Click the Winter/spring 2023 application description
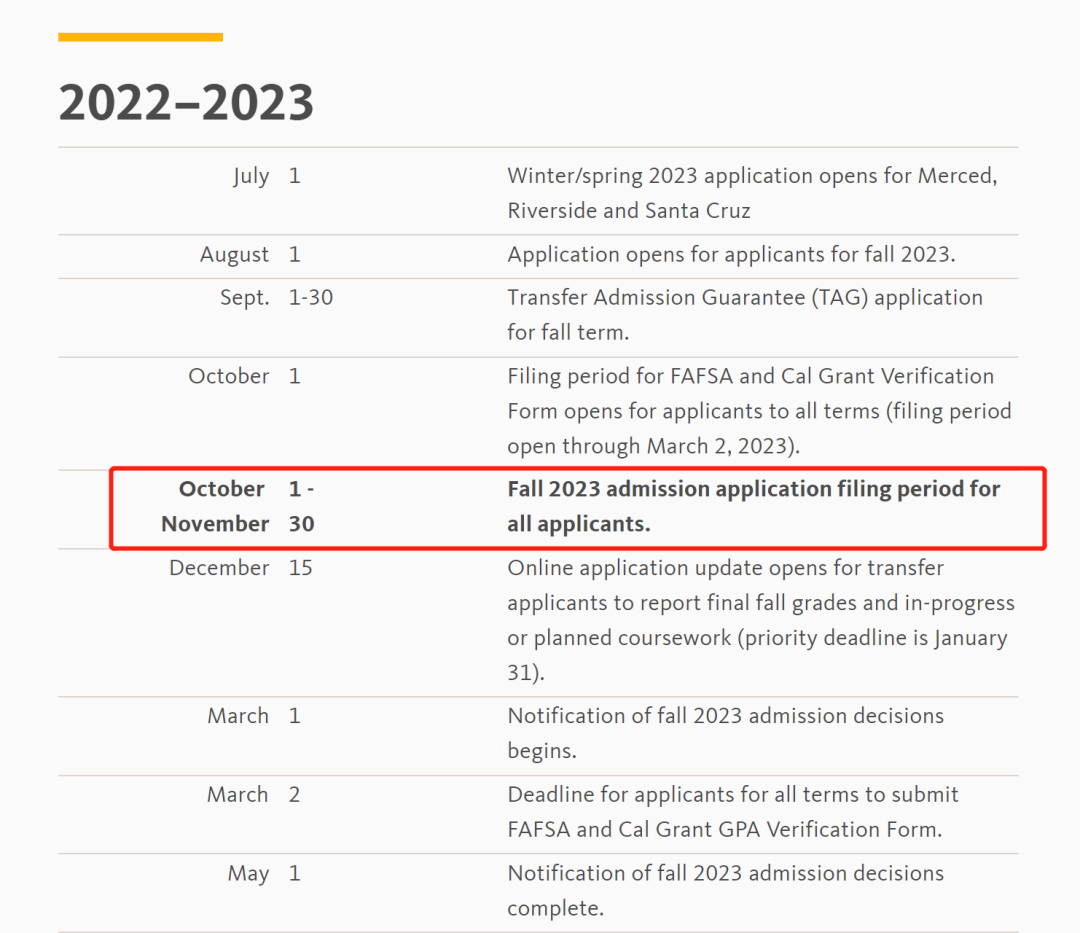Screen dimensions: 1080x933 click(751, 193)
